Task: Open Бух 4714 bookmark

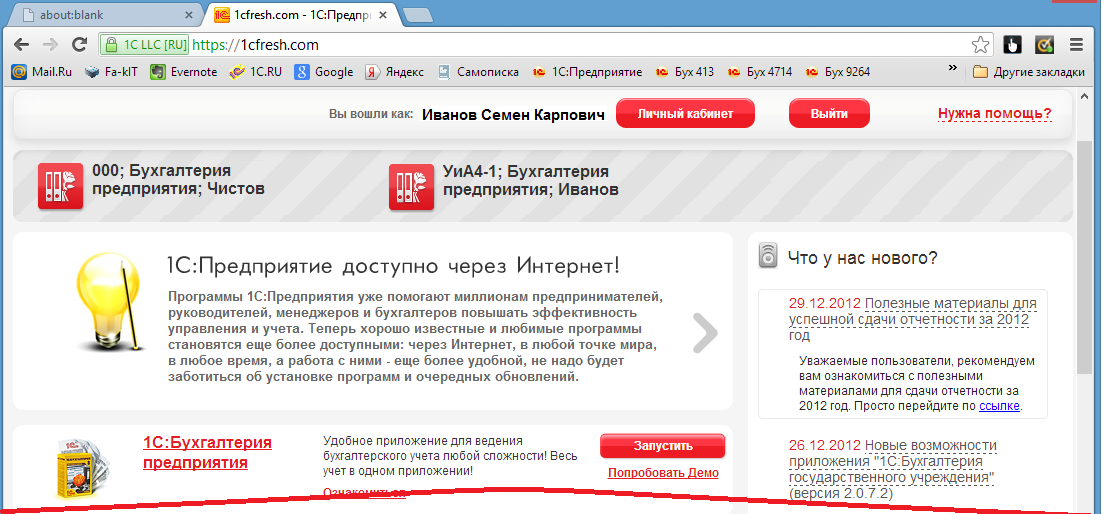Action: tap(758, 72)
